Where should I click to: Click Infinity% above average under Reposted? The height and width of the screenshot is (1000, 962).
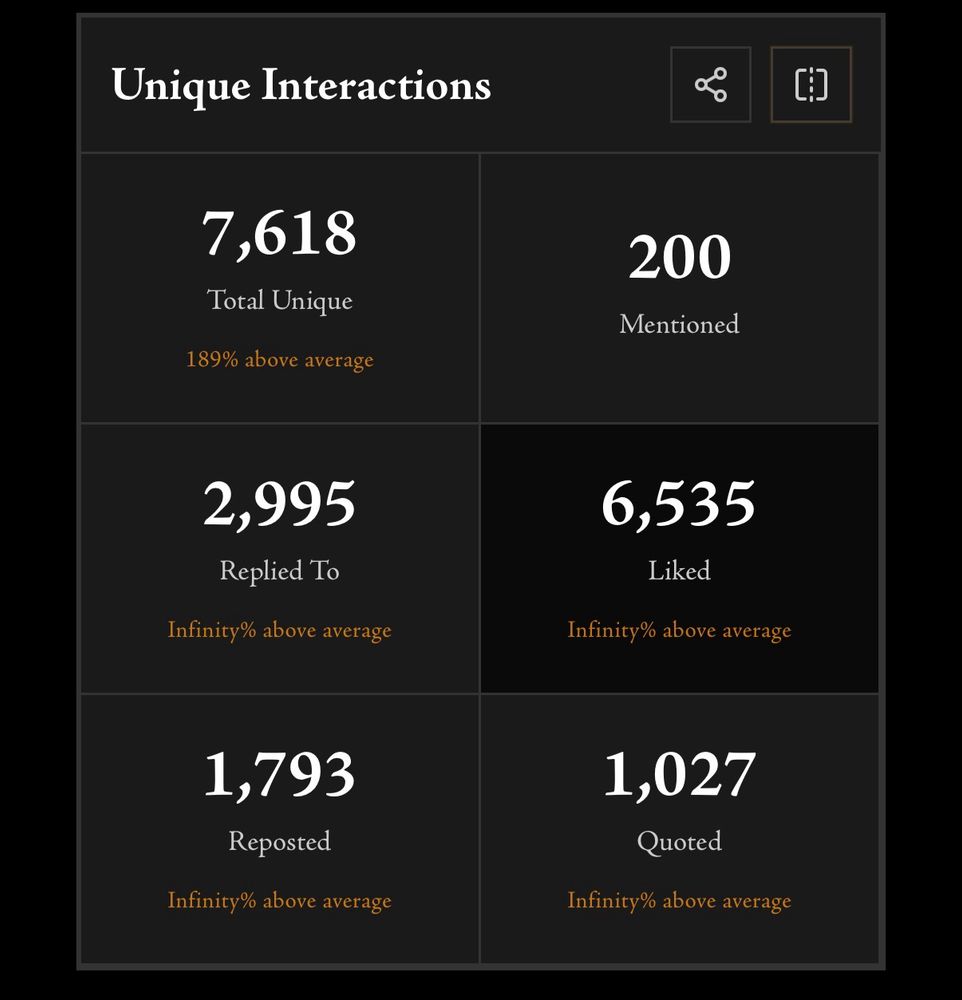[280, 900]
